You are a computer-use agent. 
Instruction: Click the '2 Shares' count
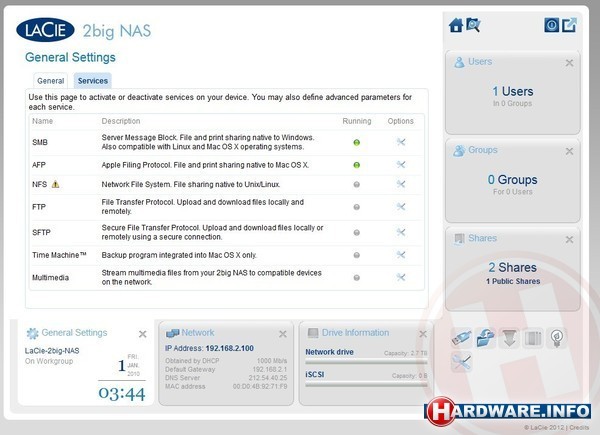coord(512,267)
